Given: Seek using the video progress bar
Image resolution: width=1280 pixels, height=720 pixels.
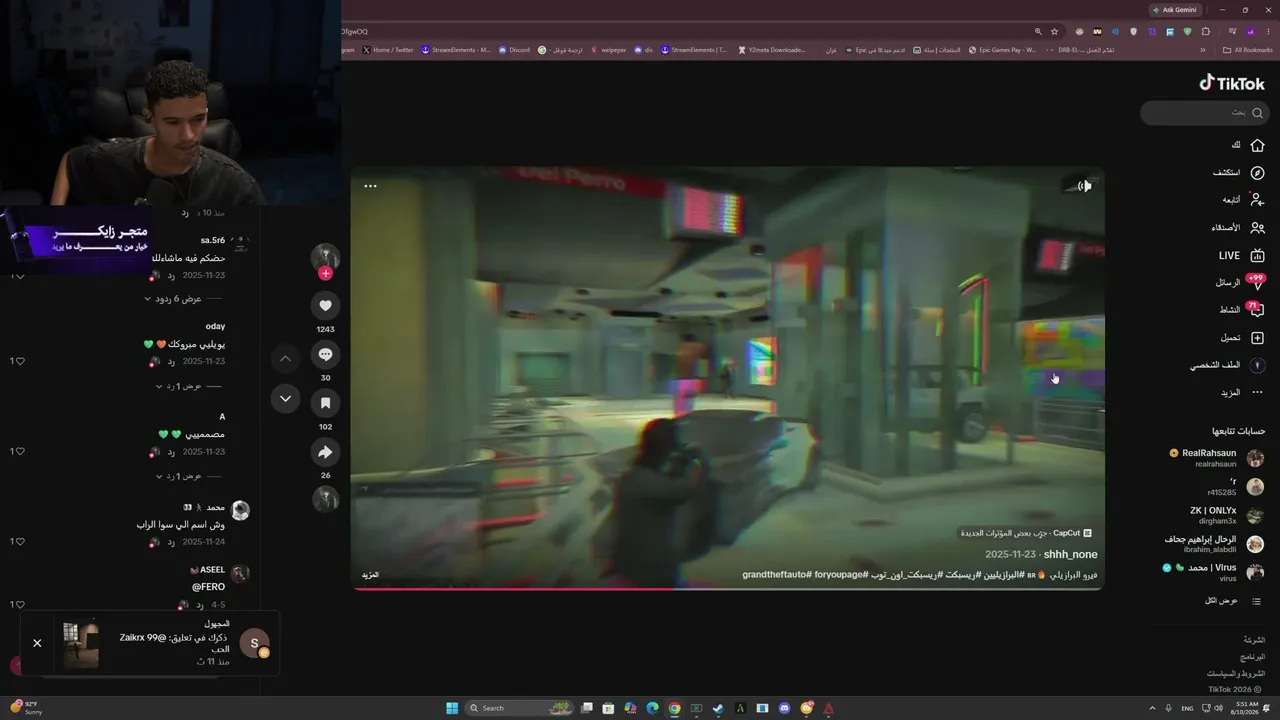Looking at the screenshot, I should (x=727, y=588).
